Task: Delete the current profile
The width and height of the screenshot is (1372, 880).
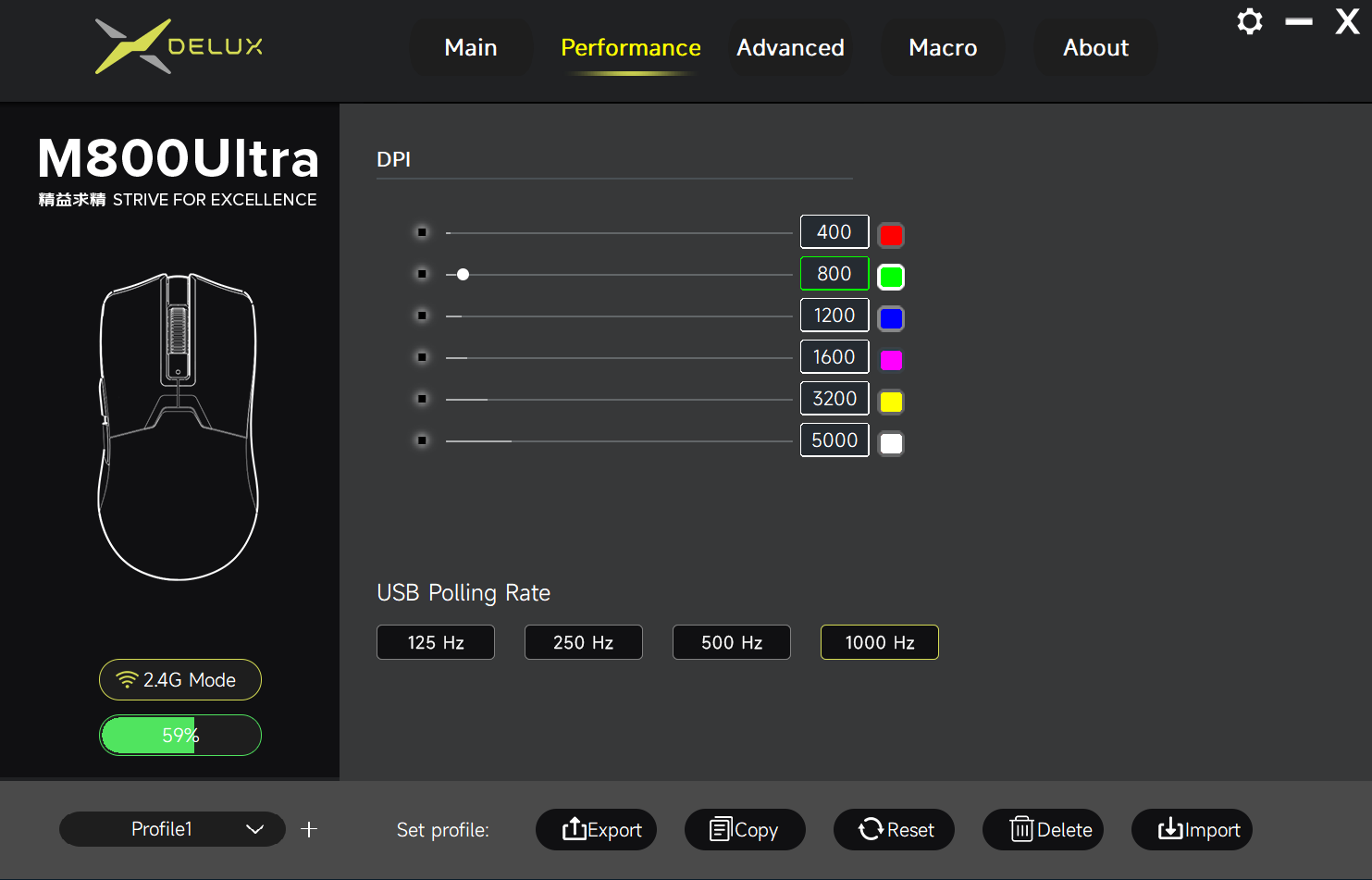Action: (x=1043, y=829)
